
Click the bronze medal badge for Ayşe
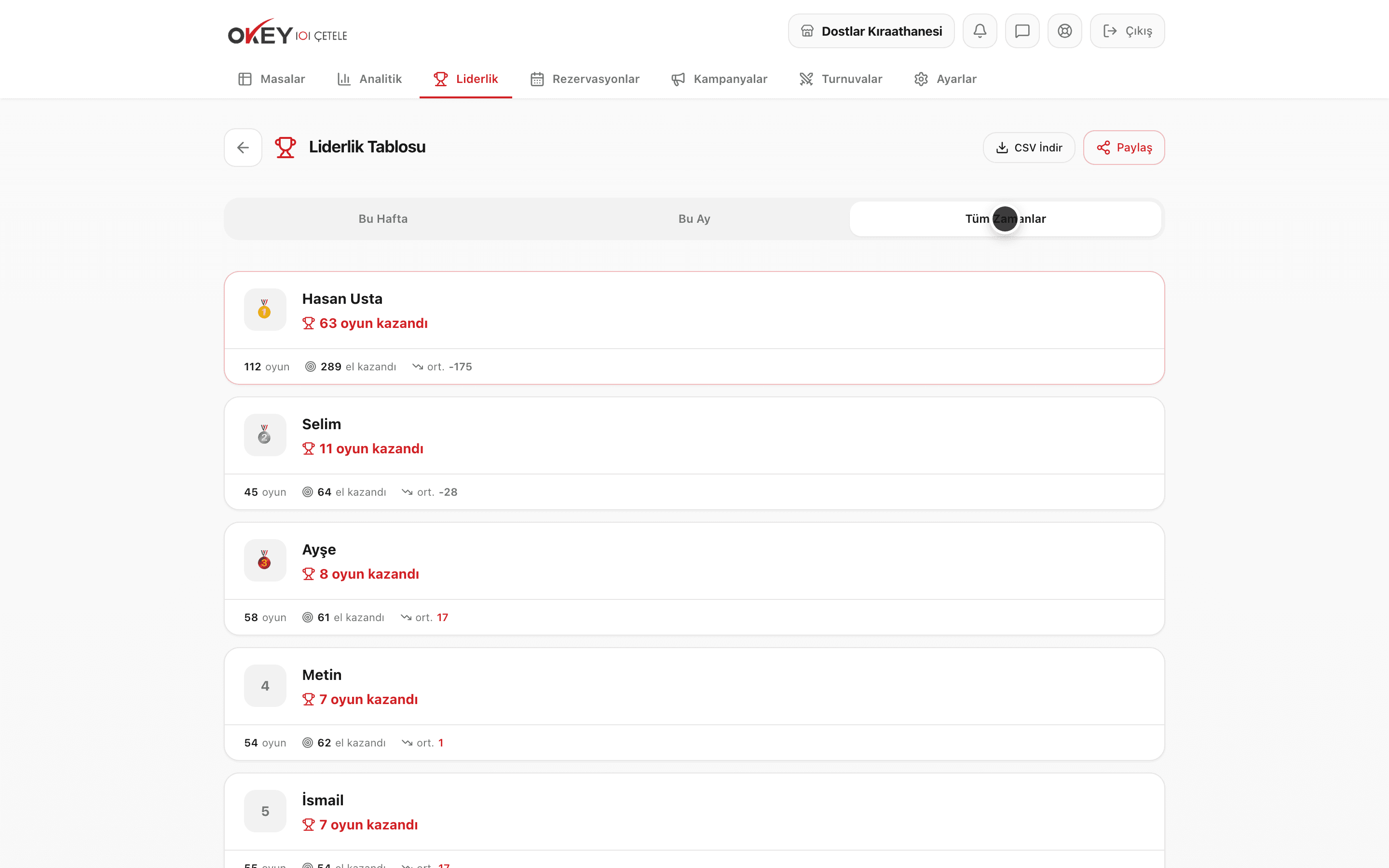pyautogui.click(x=265, y=560)
